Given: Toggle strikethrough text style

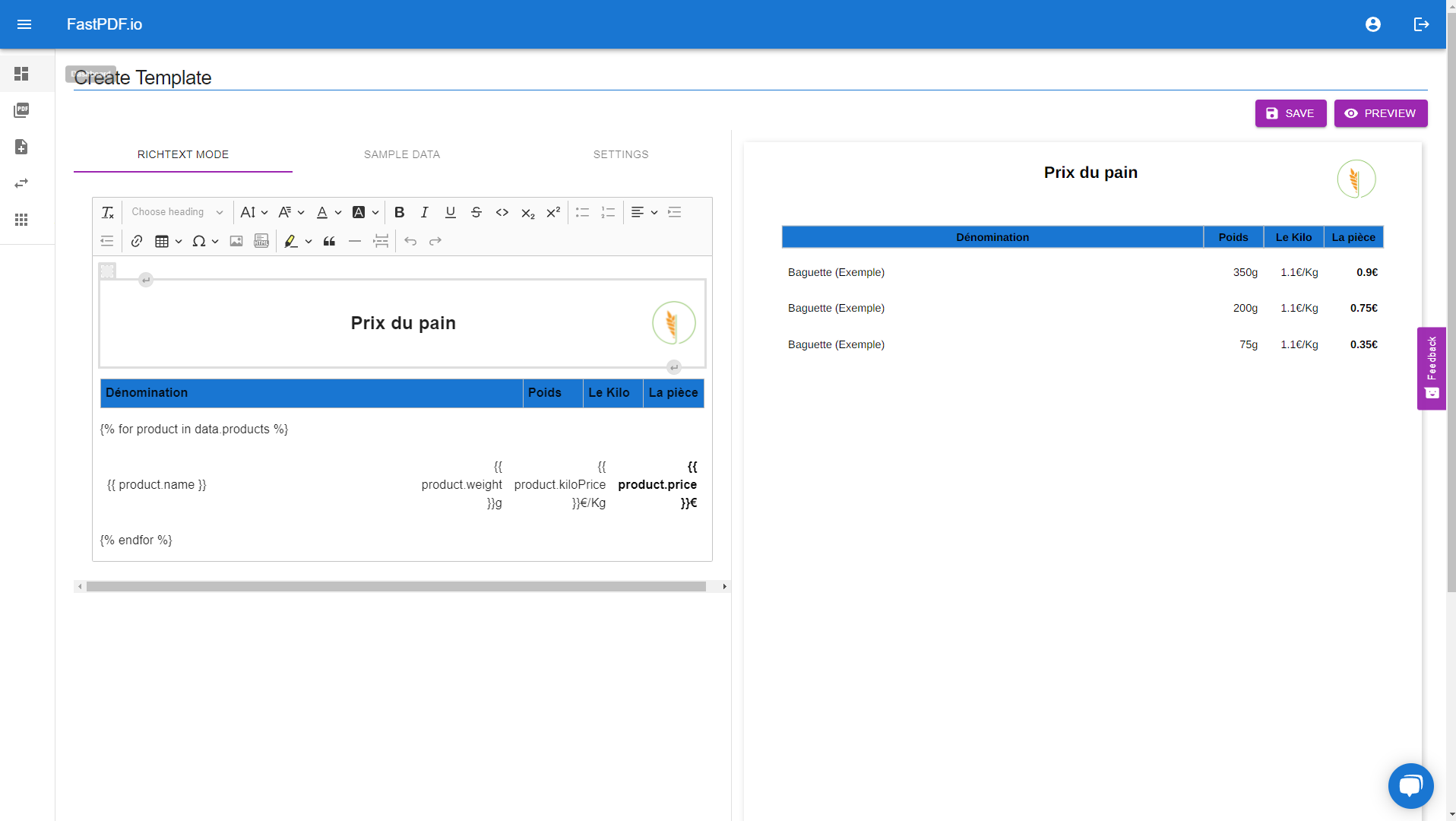Looking at the screenshot, I should tap(476, 212).
